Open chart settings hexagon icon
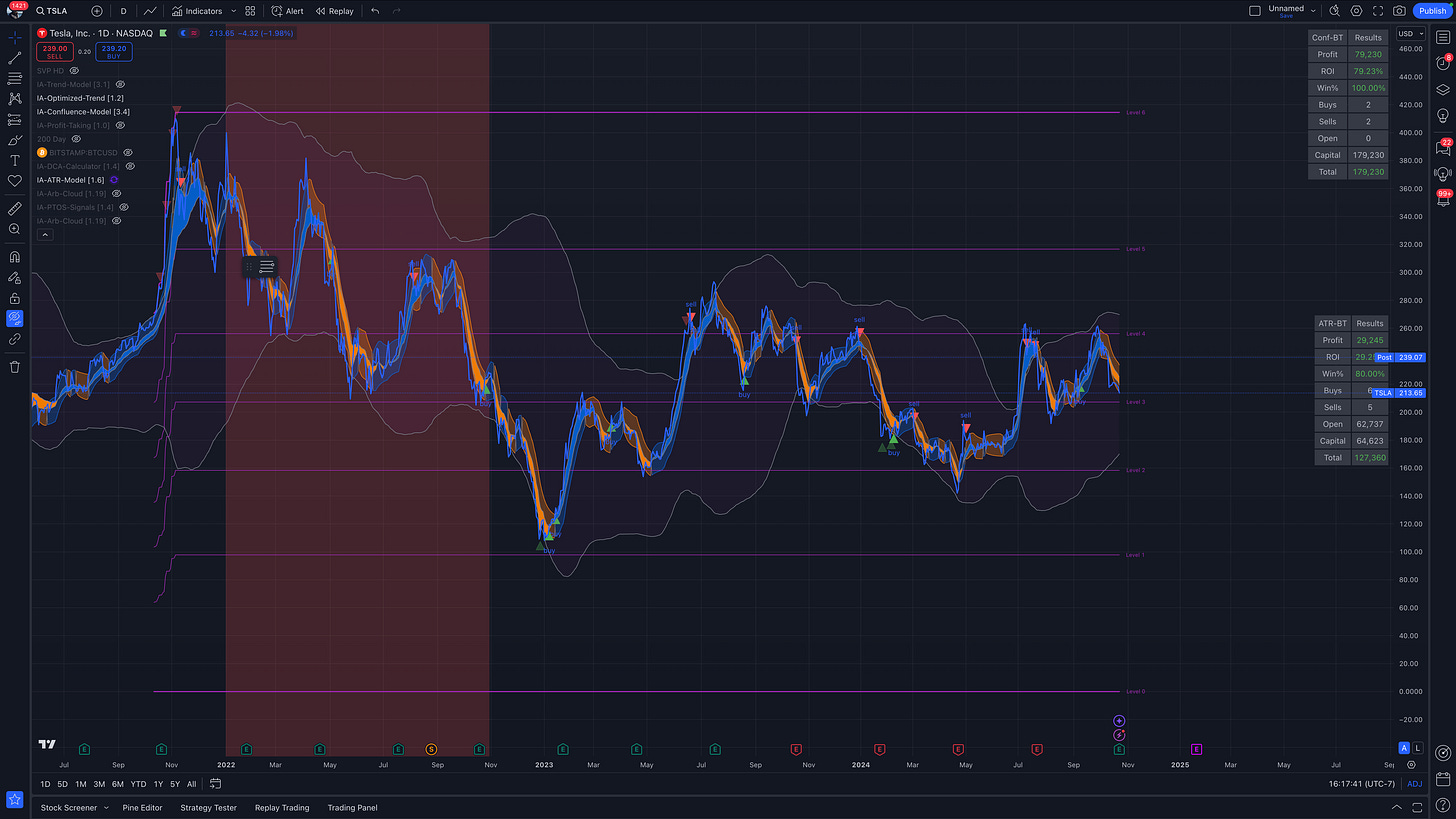The height and width of the screenshot is (819, 1456). 1357,11
